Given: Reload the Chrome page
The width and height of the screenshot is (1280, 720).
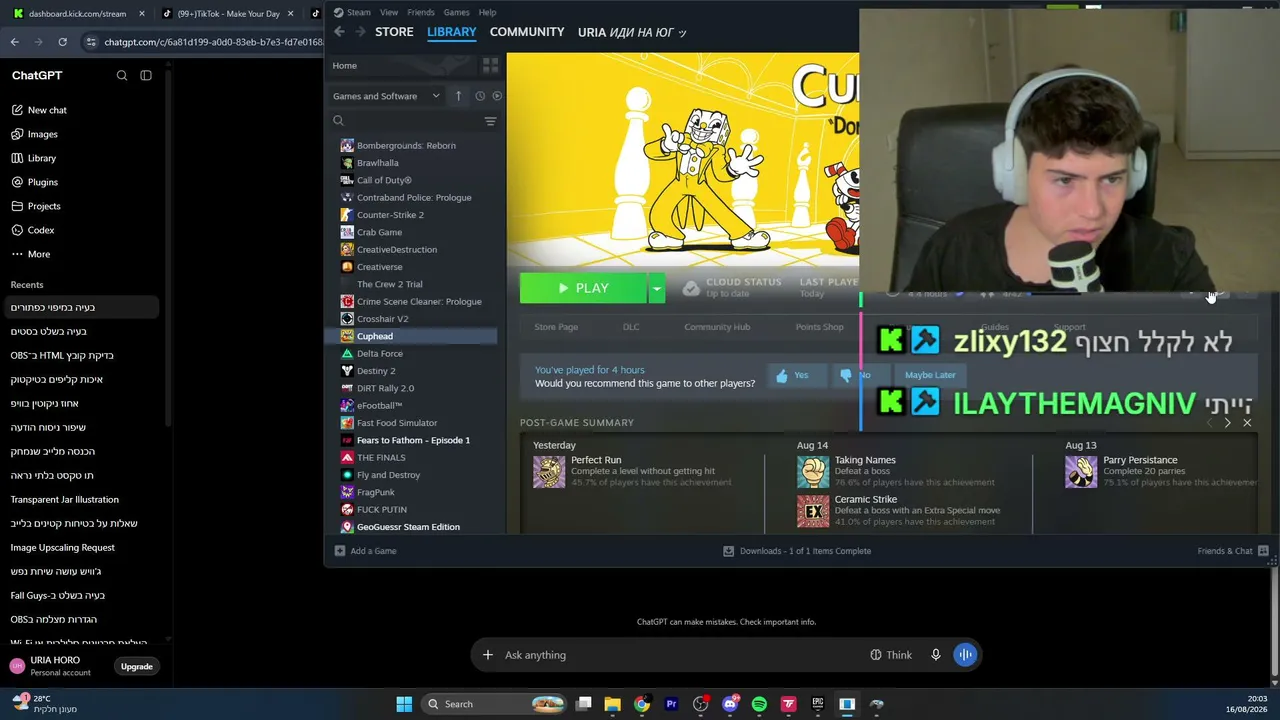Looking at the screenshot, I should 62,42.
